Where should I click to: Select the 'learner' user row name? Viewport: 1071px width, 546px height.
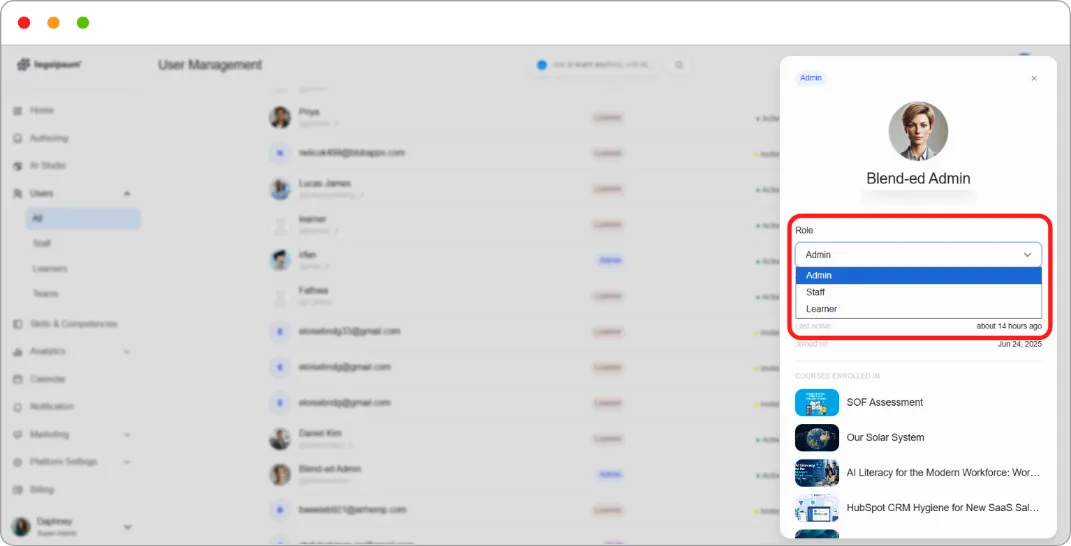312,219
